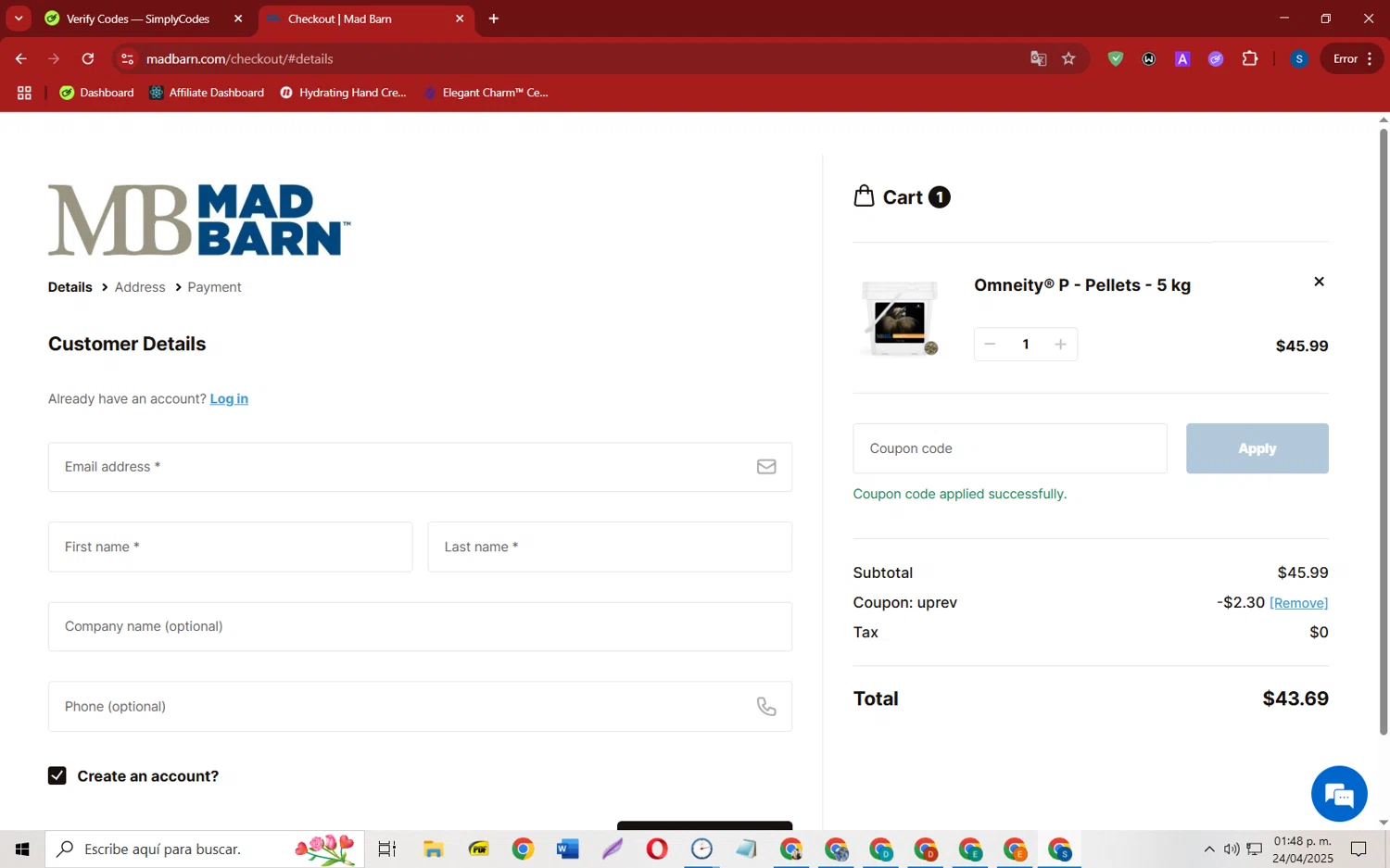Open Opera browser from taskbar
The height and width of the screenshot is (868, 1390).
pyautogui.click(x=657, y=849)
